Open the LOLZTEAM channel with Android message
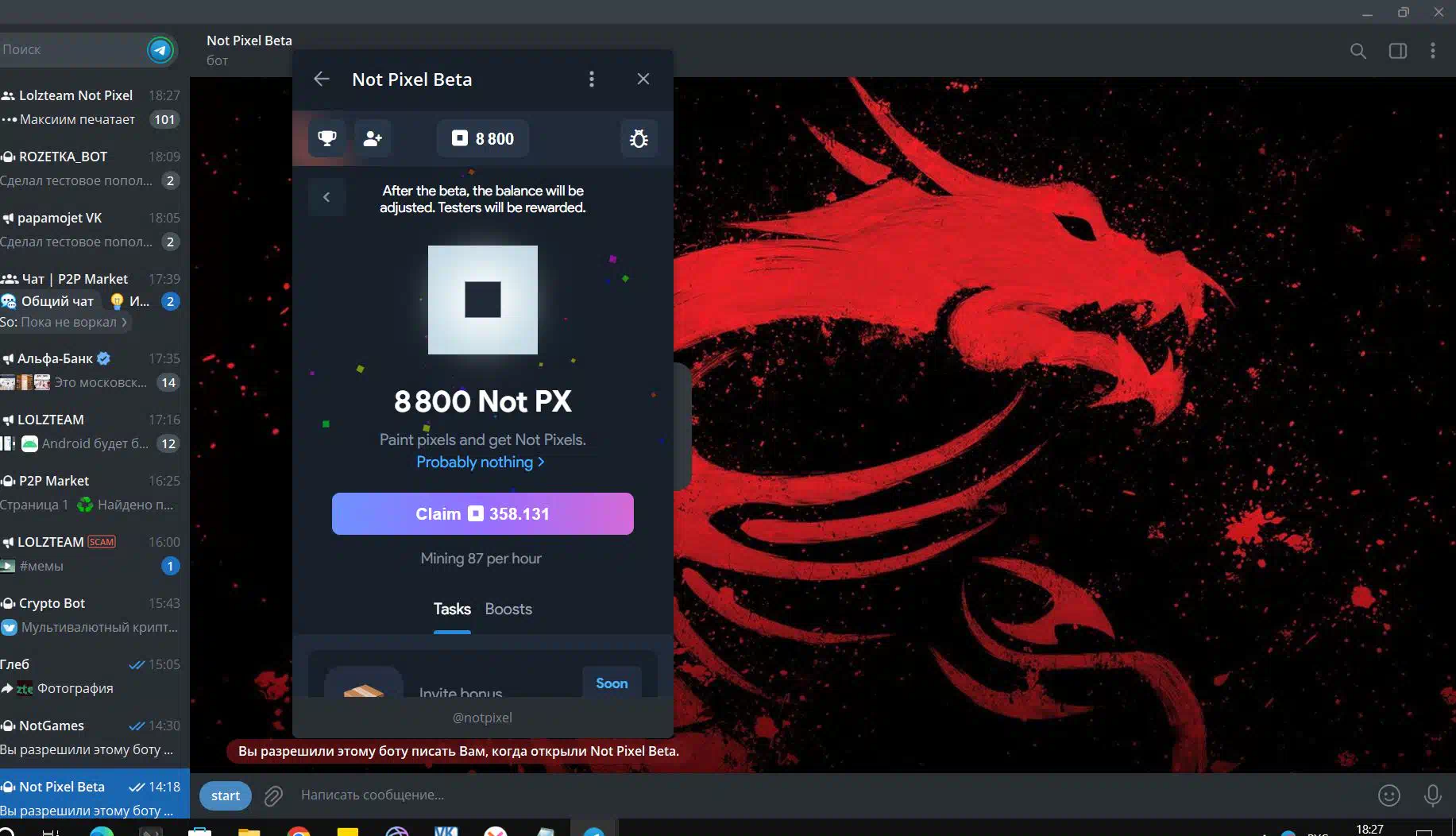This screenshot has height=836, width=1456. point(95,432)
